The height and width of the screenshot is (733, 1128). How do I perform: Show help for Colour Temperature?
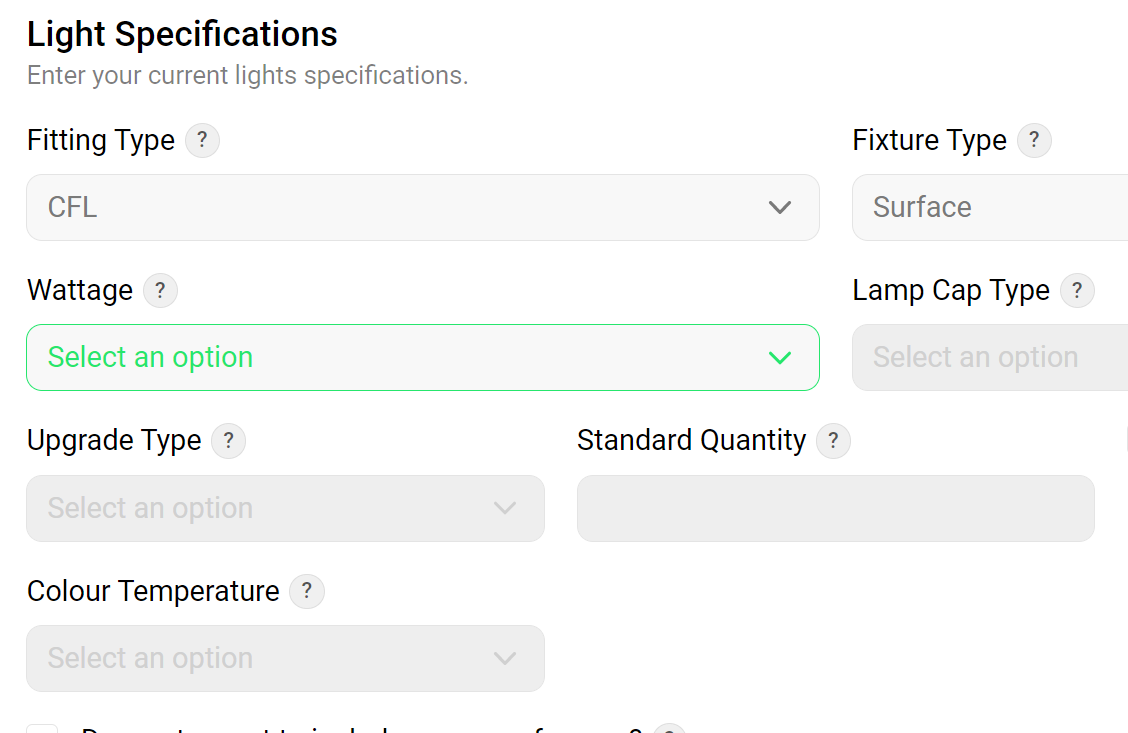coord(307,591)
